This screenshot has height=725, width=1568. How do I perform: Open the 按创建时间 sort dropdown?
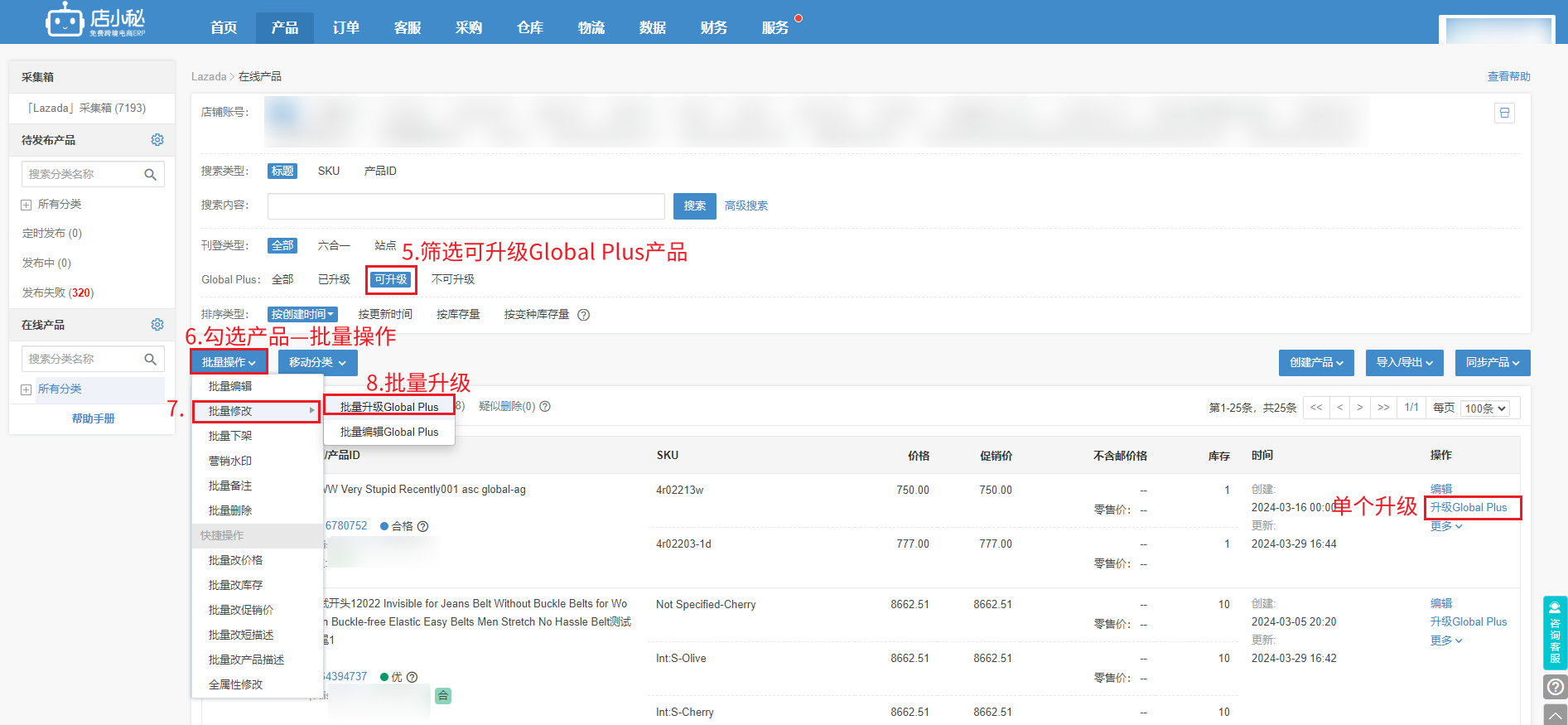tap(302, 314)
